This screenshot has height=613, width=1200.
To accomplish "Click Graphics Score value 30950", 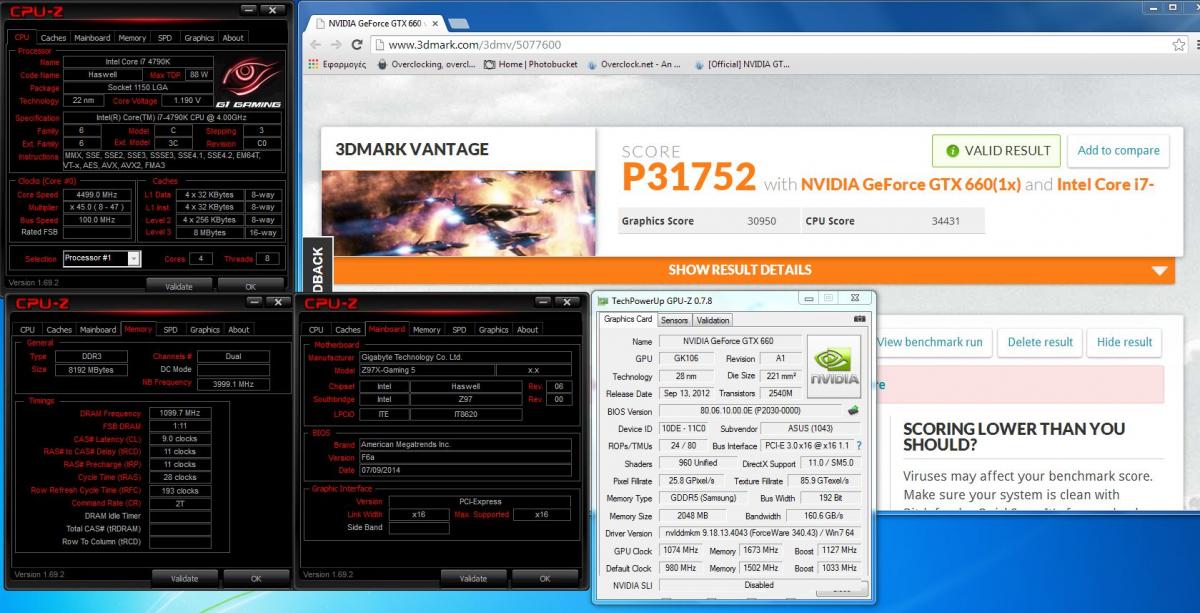I will (761, 221).
